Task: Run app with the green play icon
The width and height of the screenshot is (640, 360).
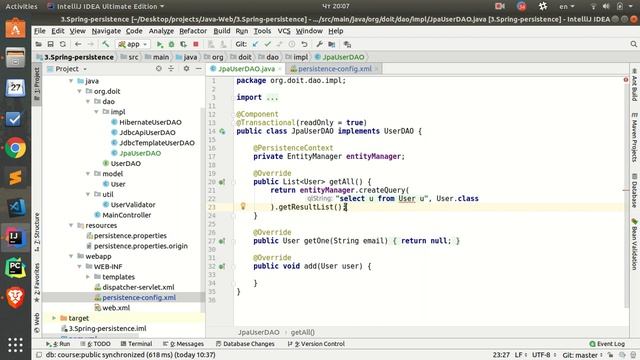Action: point(160,44)
